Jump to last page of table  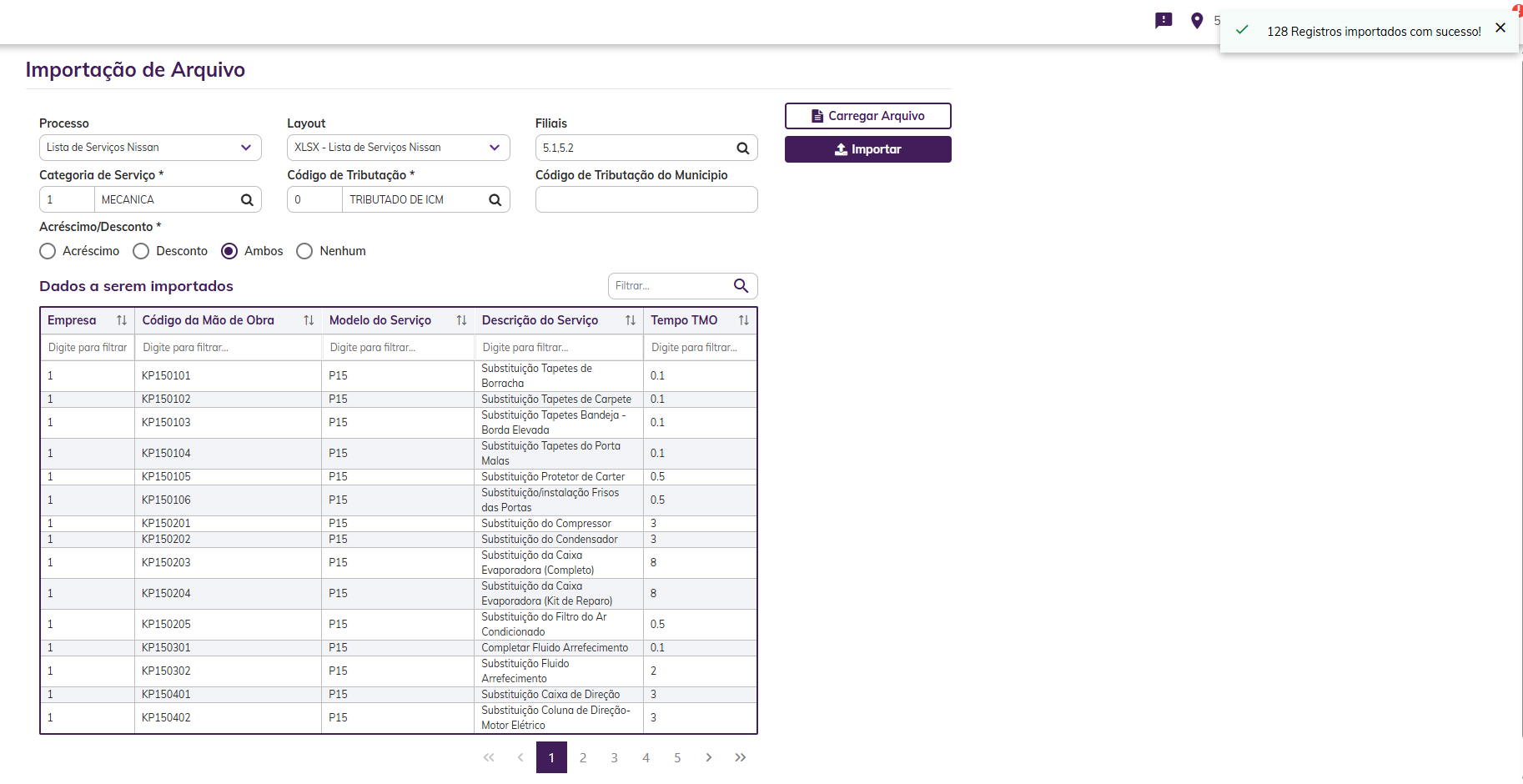741,758
